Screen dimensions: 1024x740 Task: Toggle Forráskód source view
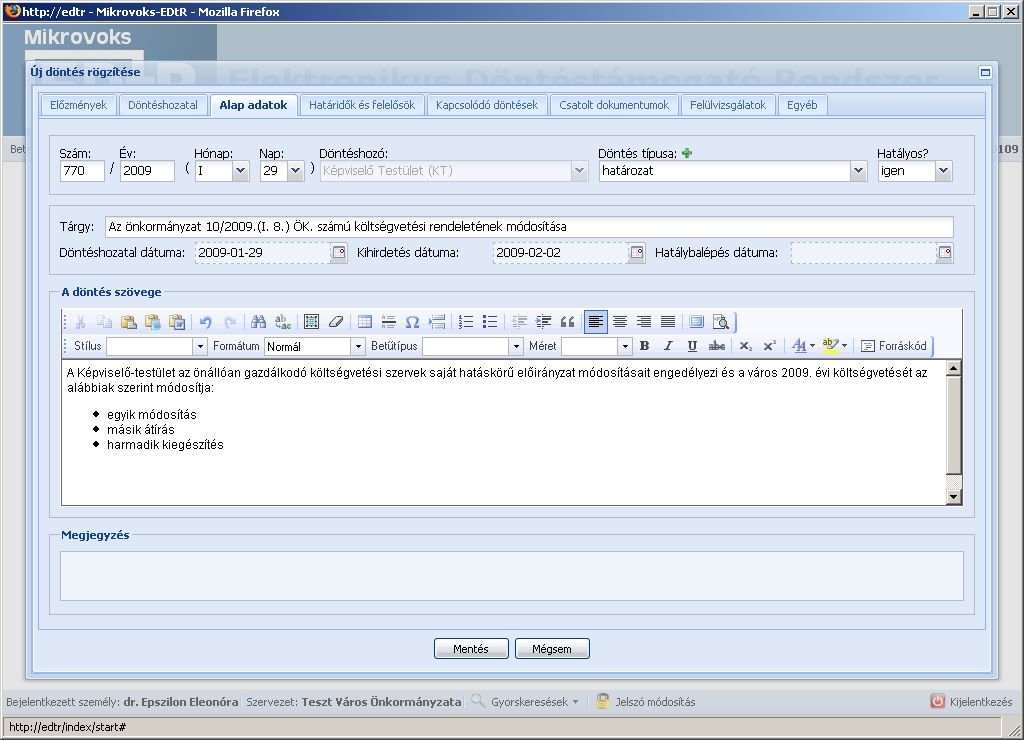[894, 346]
